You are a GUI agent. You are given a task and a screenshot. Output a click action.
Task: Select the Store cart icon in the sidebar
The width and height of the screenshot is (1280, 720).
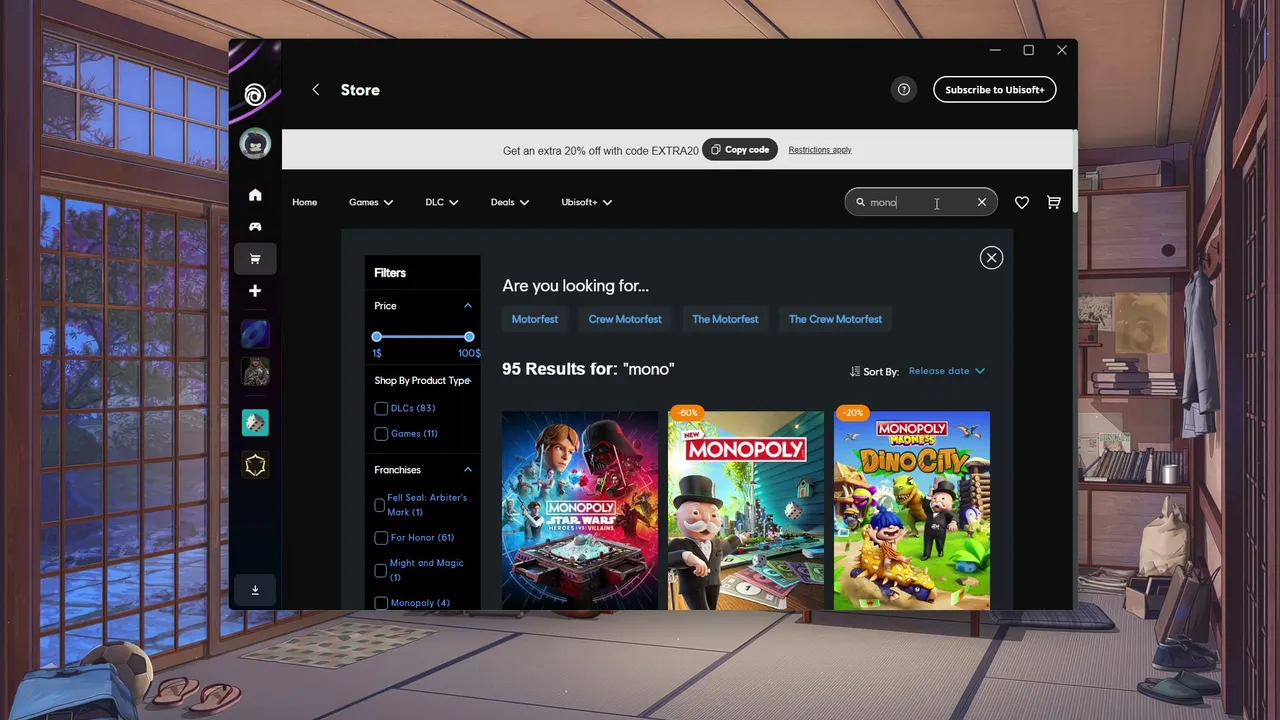pyautogui.click(x=255, y=259)
